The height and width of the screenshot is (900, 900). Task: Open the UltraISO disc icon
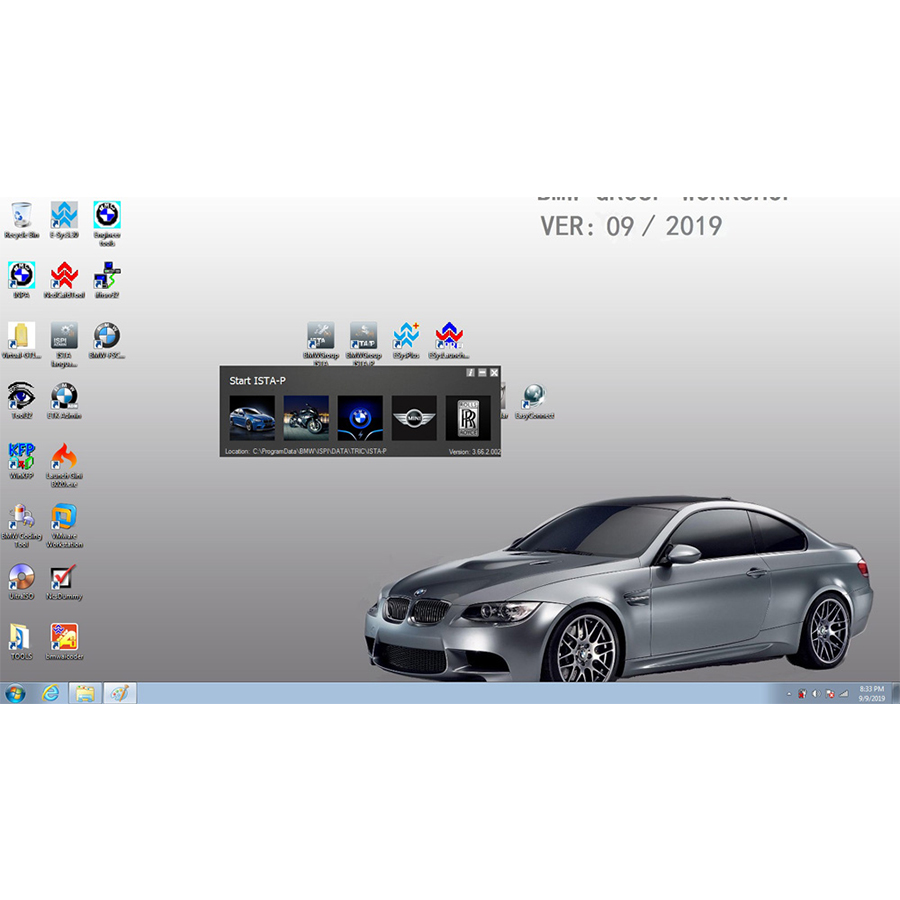[21, 578]
